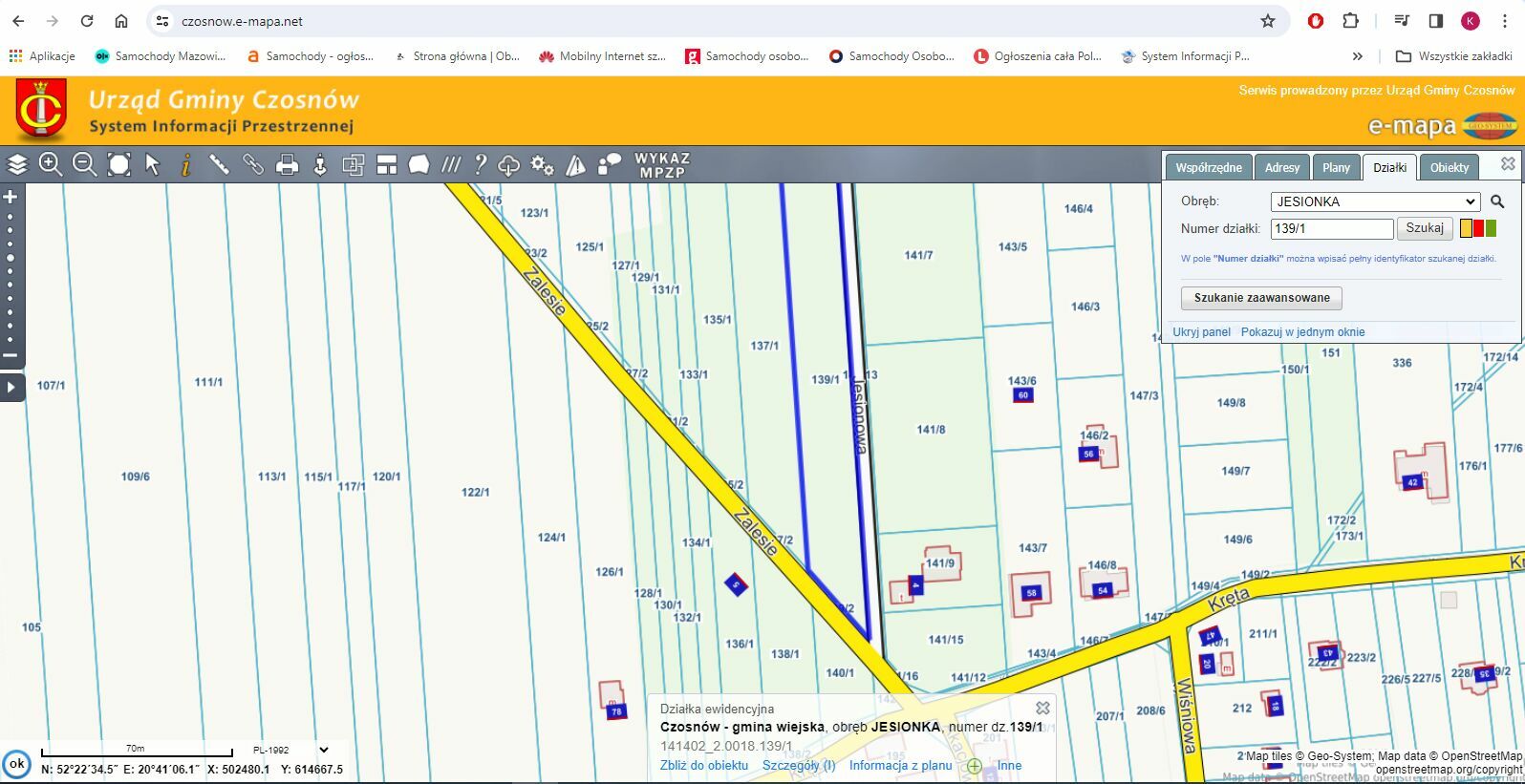The width and height of the screenshot is (1525, 784).
Task: Pick the red highlight color swatch
Action: click(x=1478, y=228)
